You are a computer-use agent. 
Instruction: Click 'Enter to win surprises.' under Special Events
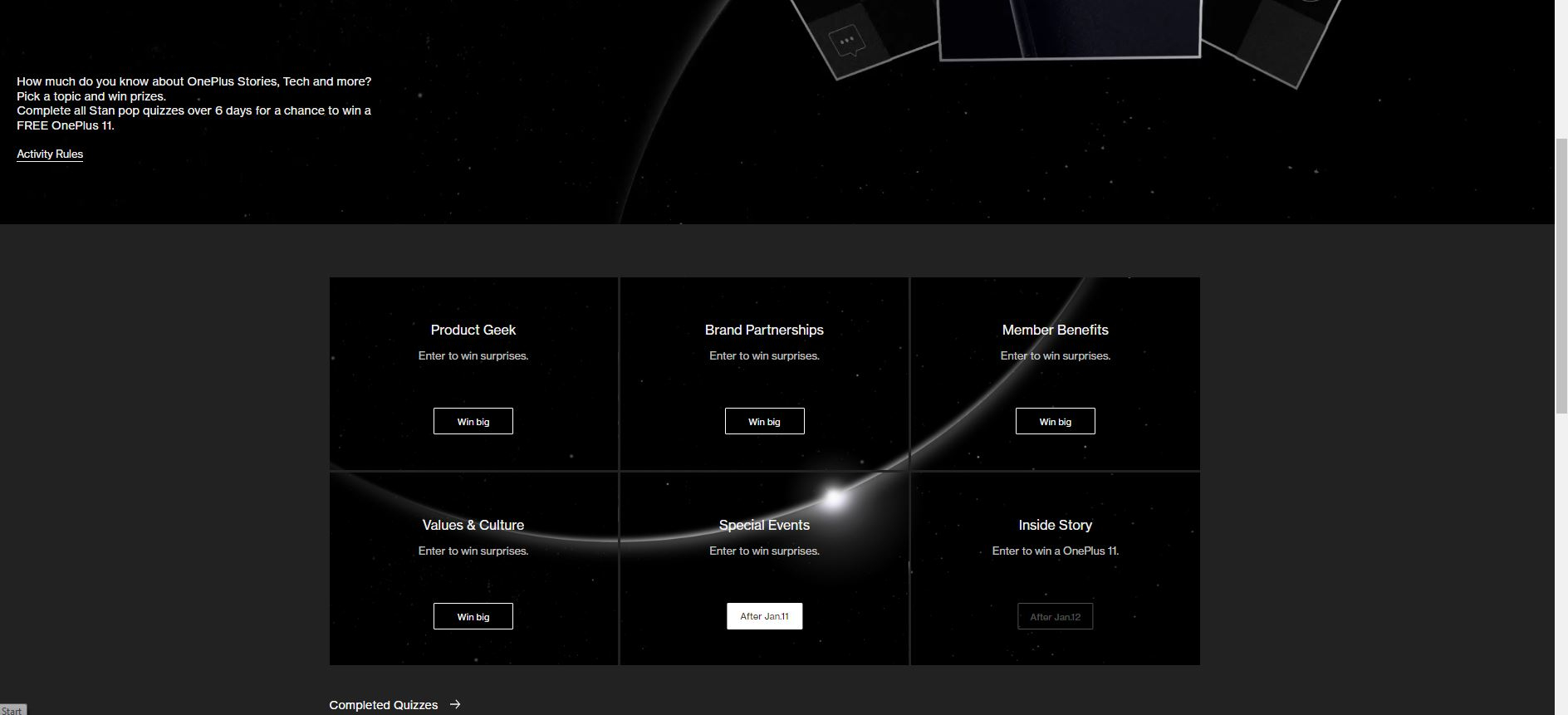pyautogui.click(x=764, y=551)
